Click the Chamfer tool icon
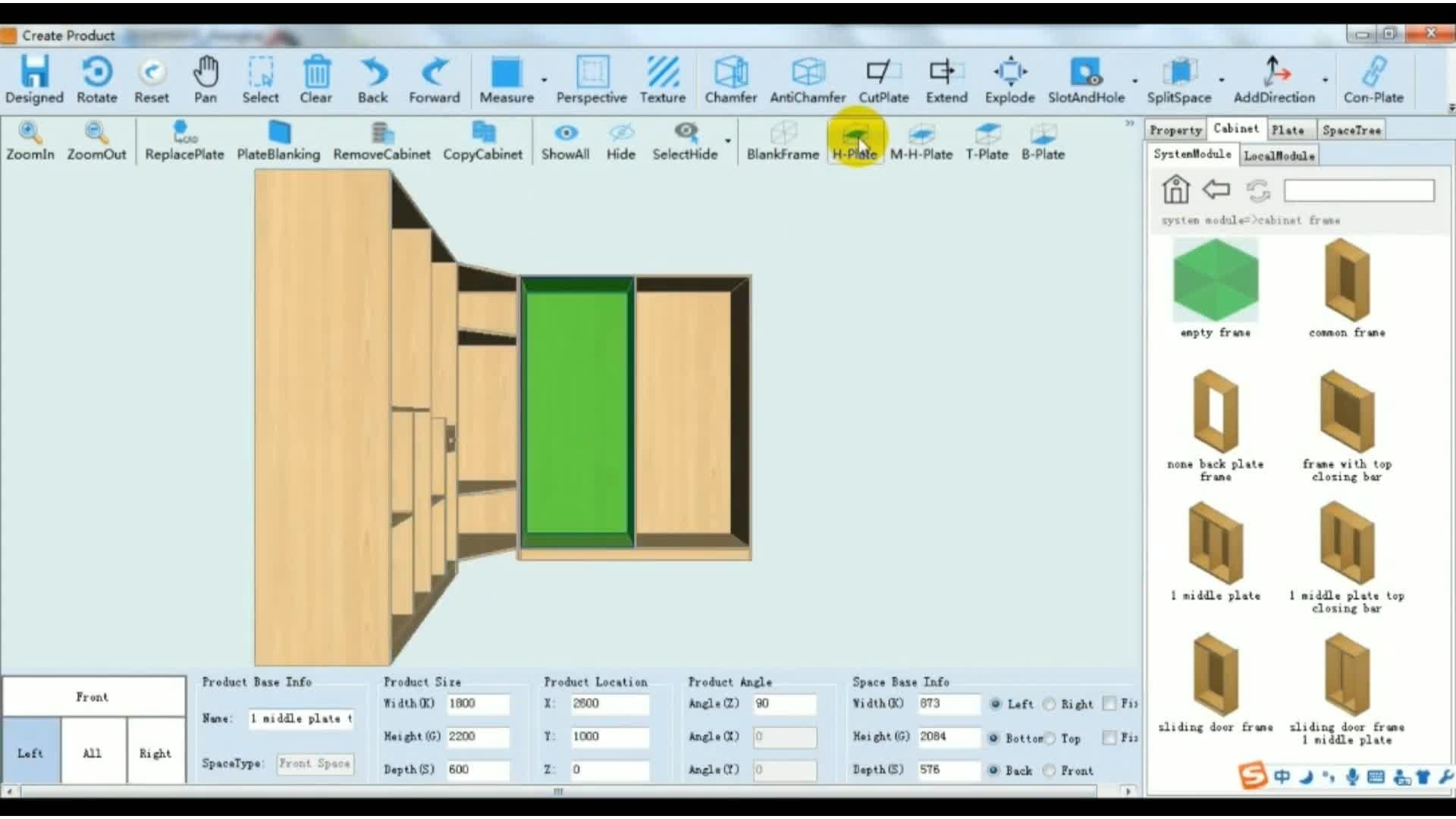The width and height of the screenshot is (1456, 819). (x=730, y=73)
